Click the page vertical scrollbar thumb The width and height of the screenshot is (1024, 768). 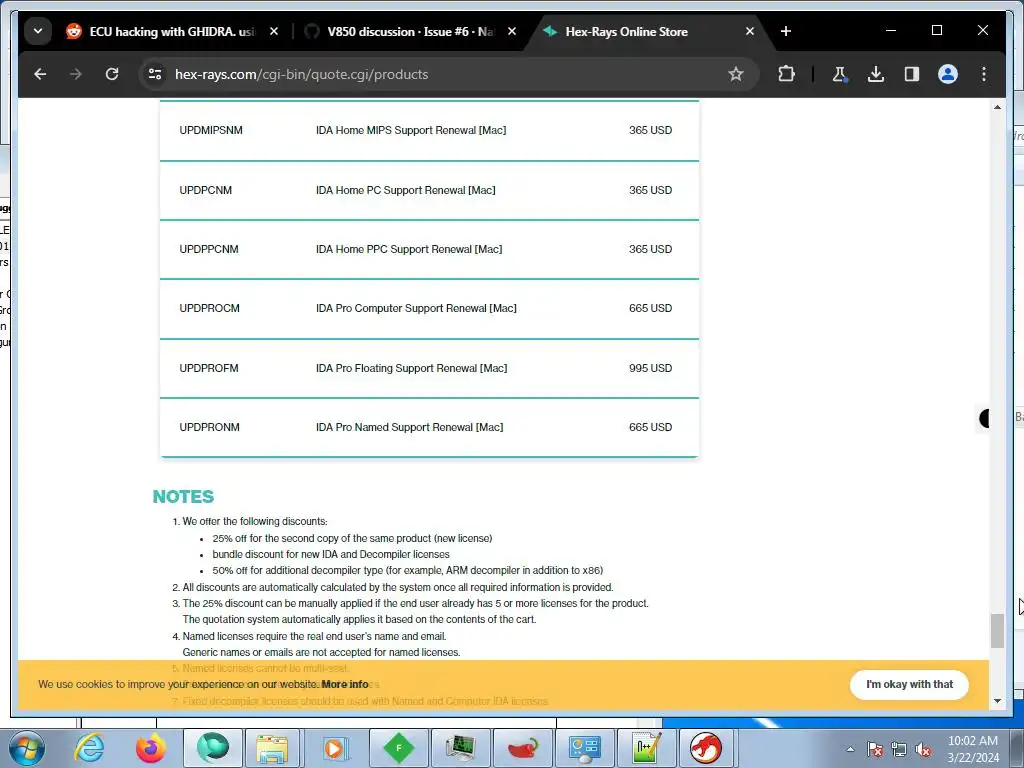[x=997, y=631]
